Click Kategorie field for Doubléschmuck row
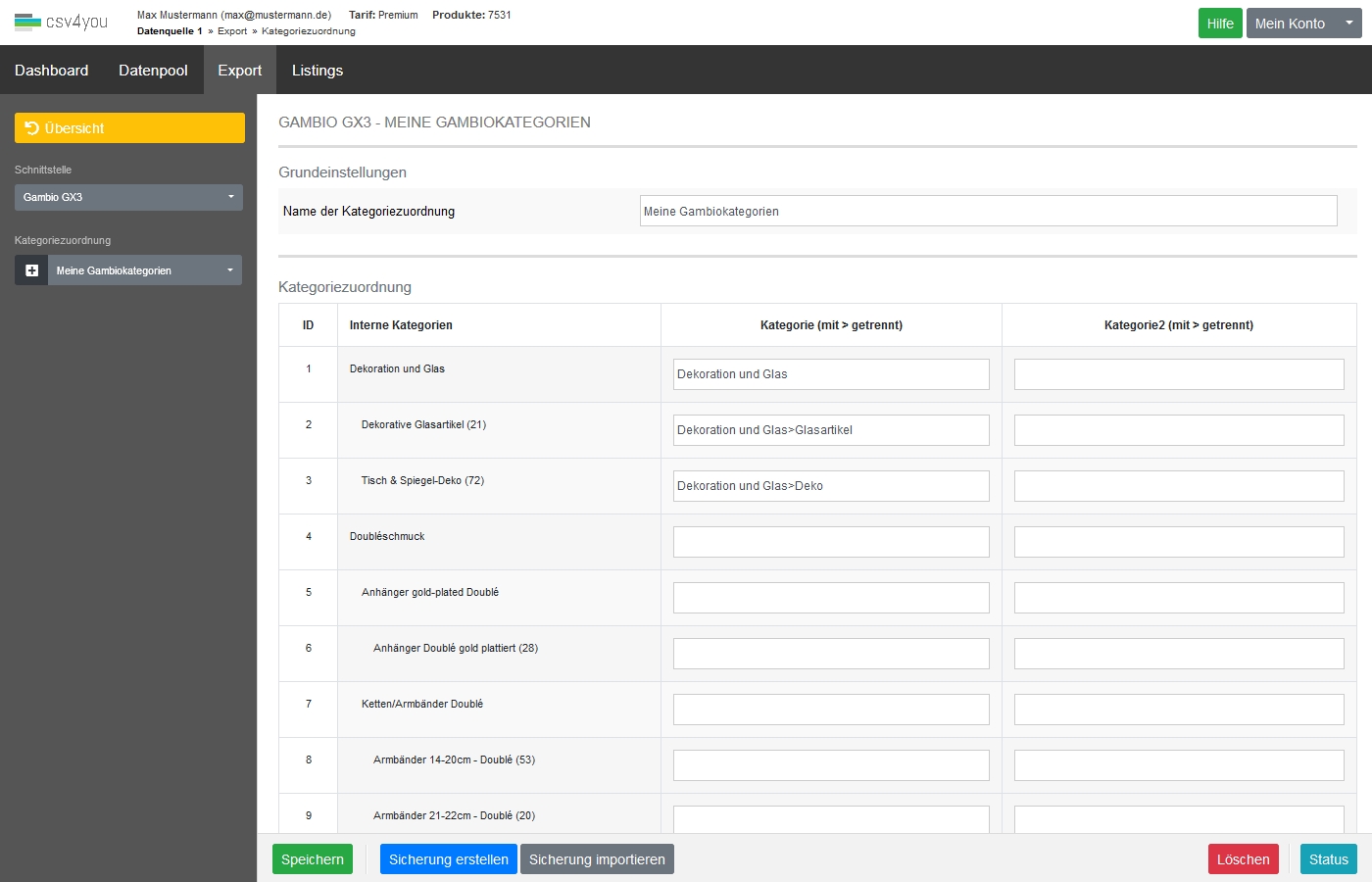 [x=831, y=542]
